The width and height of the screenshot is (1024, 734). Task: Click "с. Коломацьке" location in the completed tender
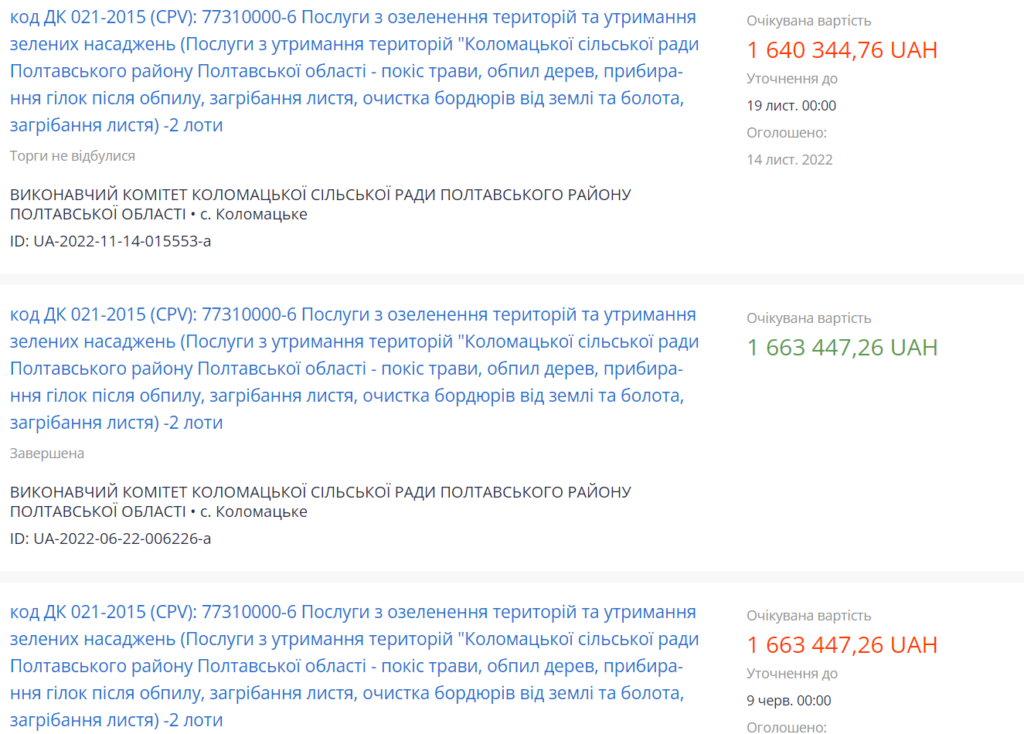tap(253, 512)
